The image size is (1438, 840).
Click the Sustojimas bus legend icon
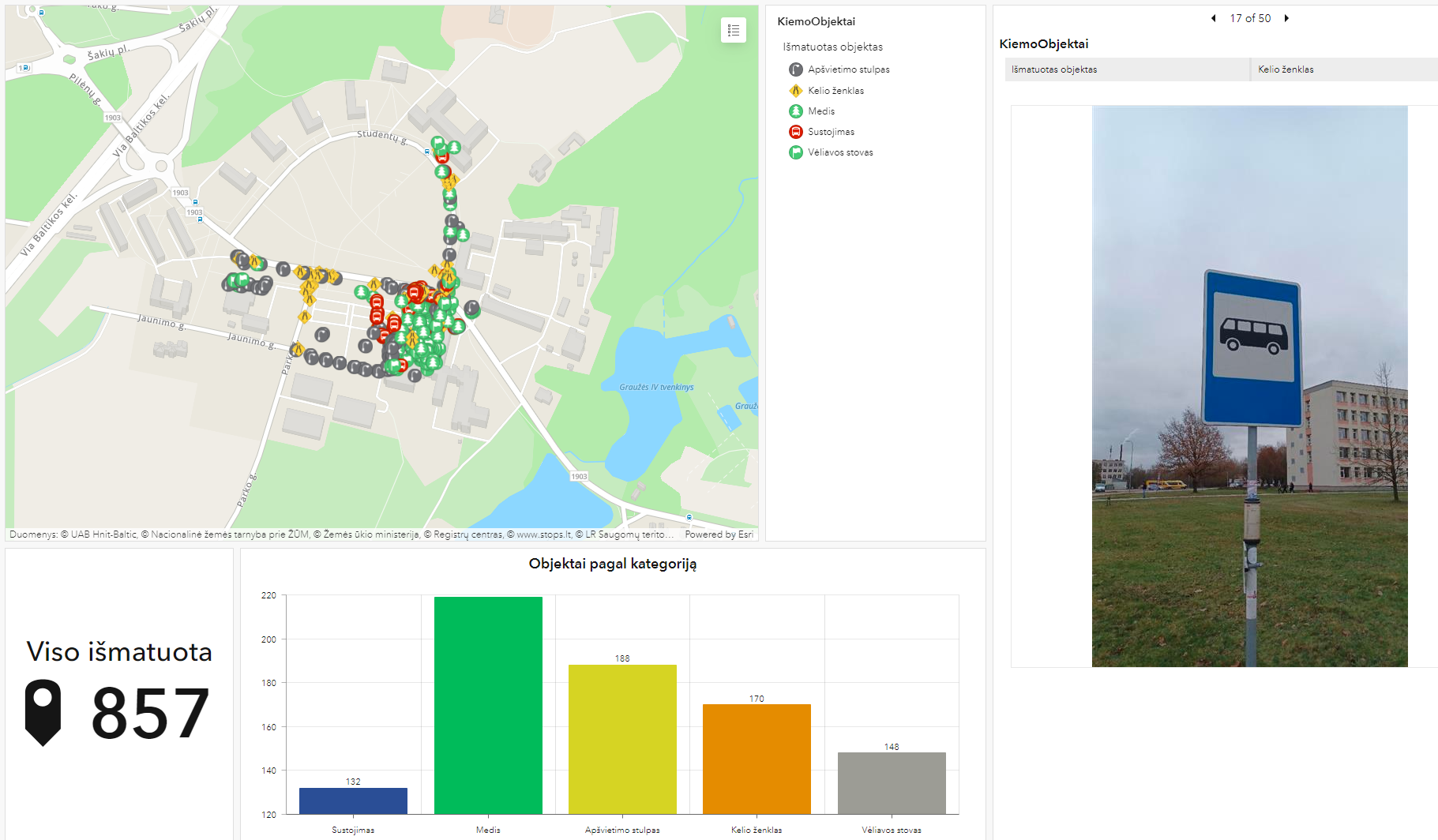pyautogui.click(x=796, y=132)
